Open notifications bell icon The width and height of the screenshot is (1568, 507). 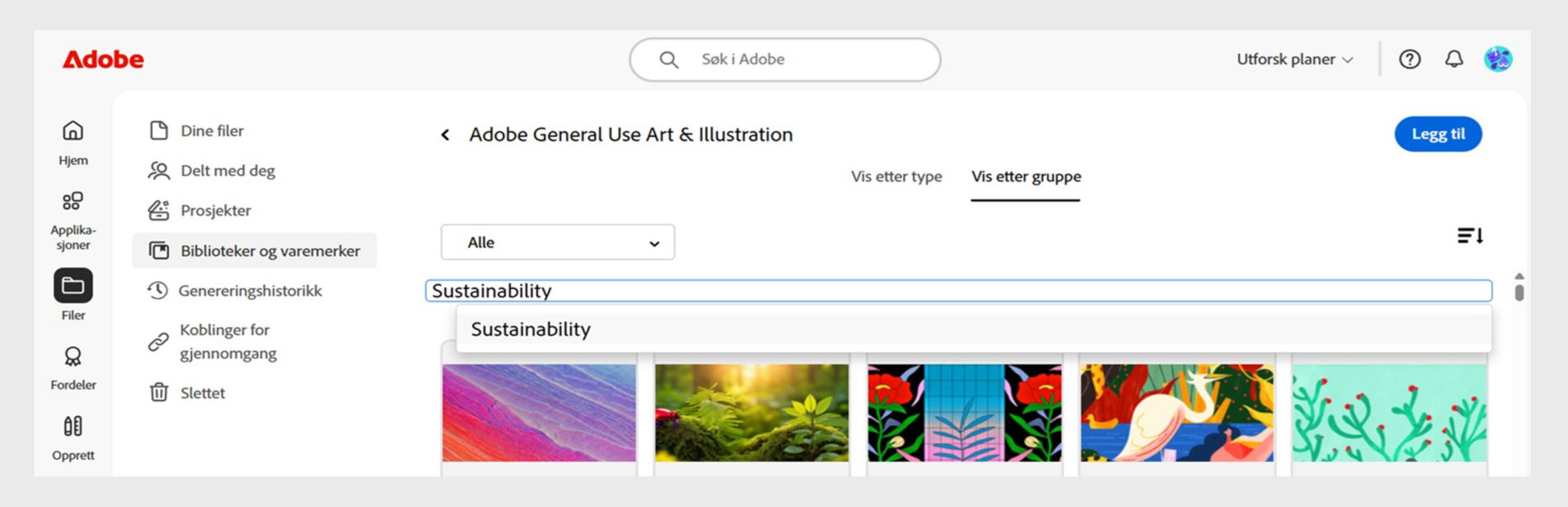click(x=1454, y=60)
